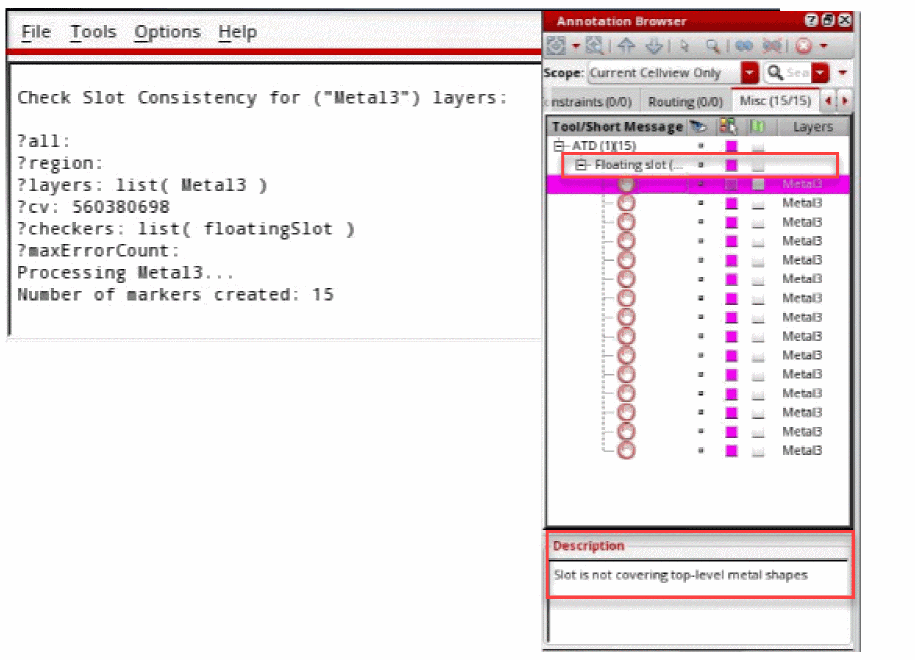Open dropdown arrow beside red delete icon
Screen dimensions: 915x660
click(823, 46)
